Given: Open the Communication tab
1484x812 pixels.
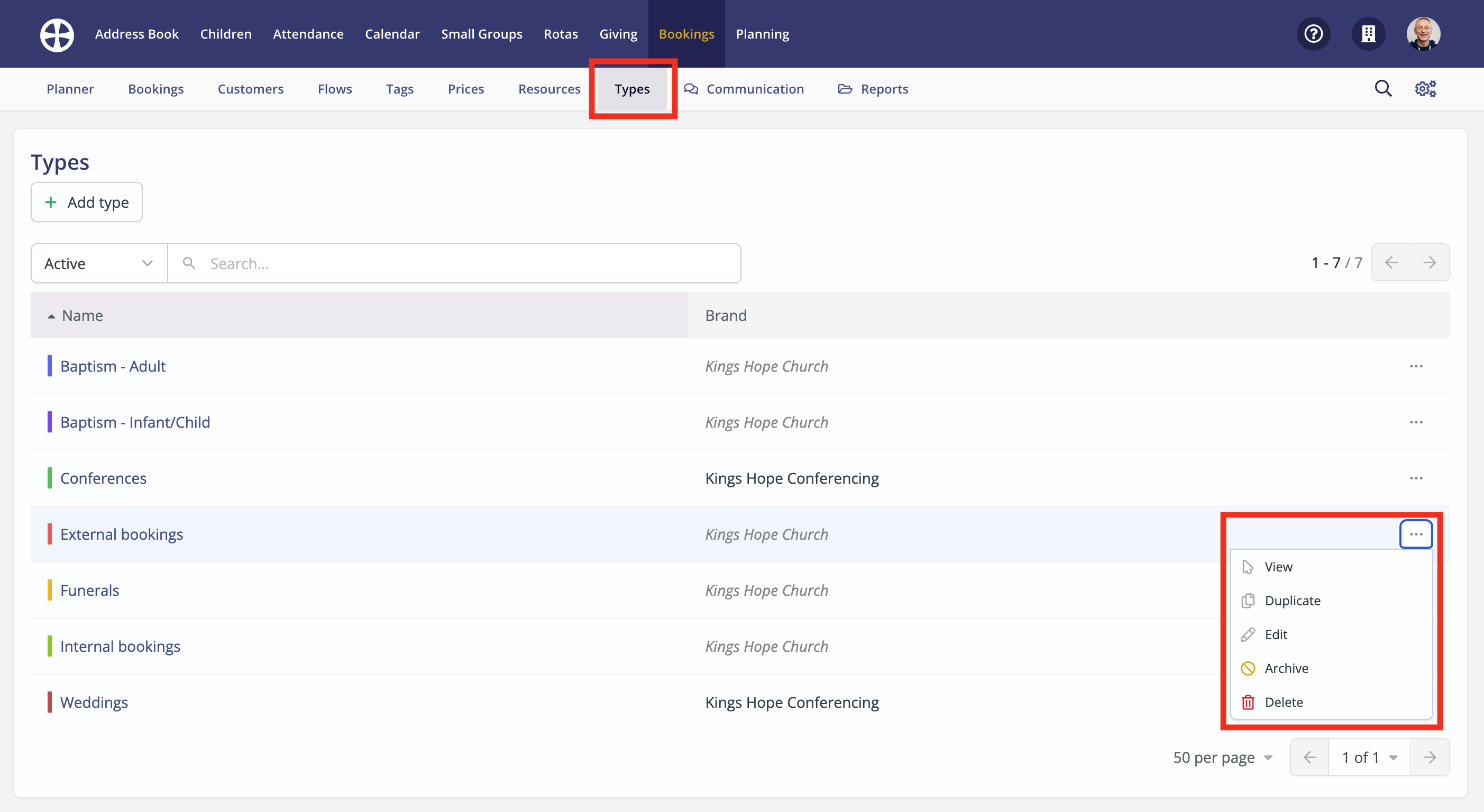Looking at the screenshot, I should tap(744, 89).
